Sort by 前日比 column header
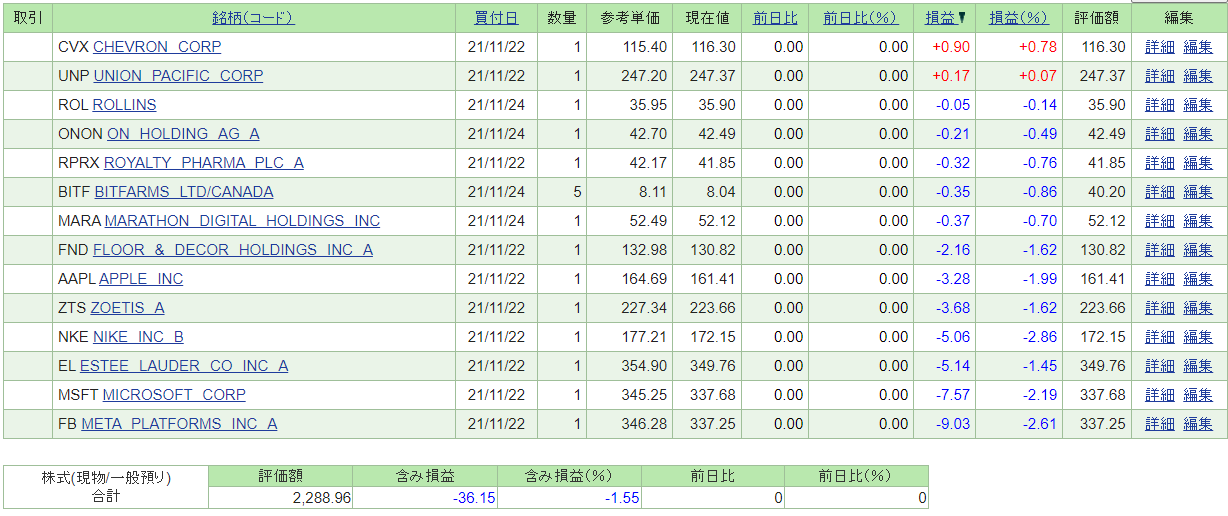 tap(775, 17)
